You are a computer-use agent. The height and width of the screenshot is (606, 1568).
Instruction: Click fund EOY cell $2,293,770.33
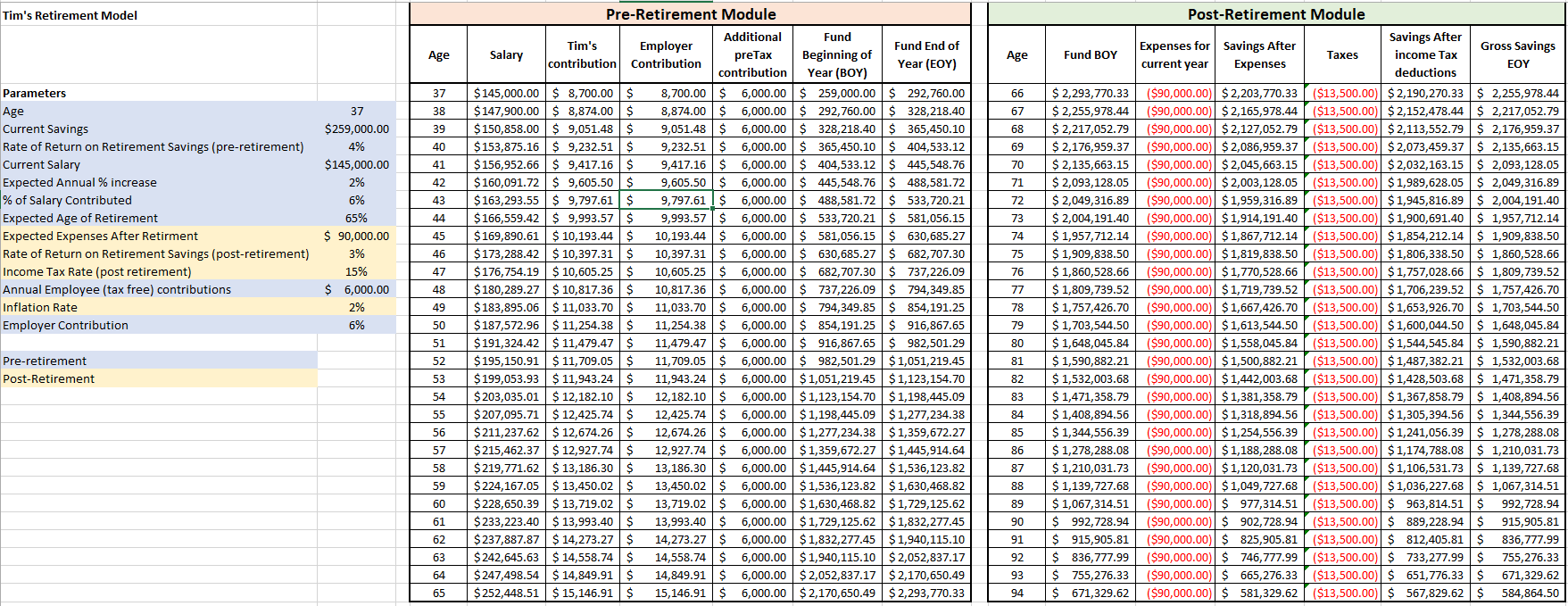[x=926, y=593]
